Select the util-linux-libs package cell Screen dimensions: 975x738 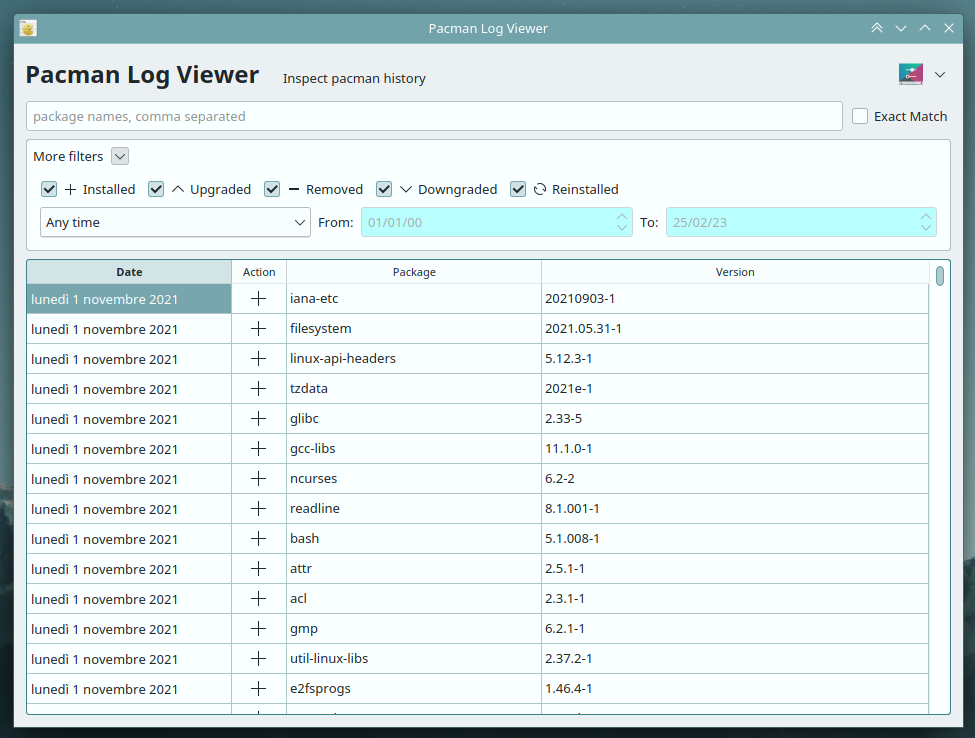(x=414, y=658)
